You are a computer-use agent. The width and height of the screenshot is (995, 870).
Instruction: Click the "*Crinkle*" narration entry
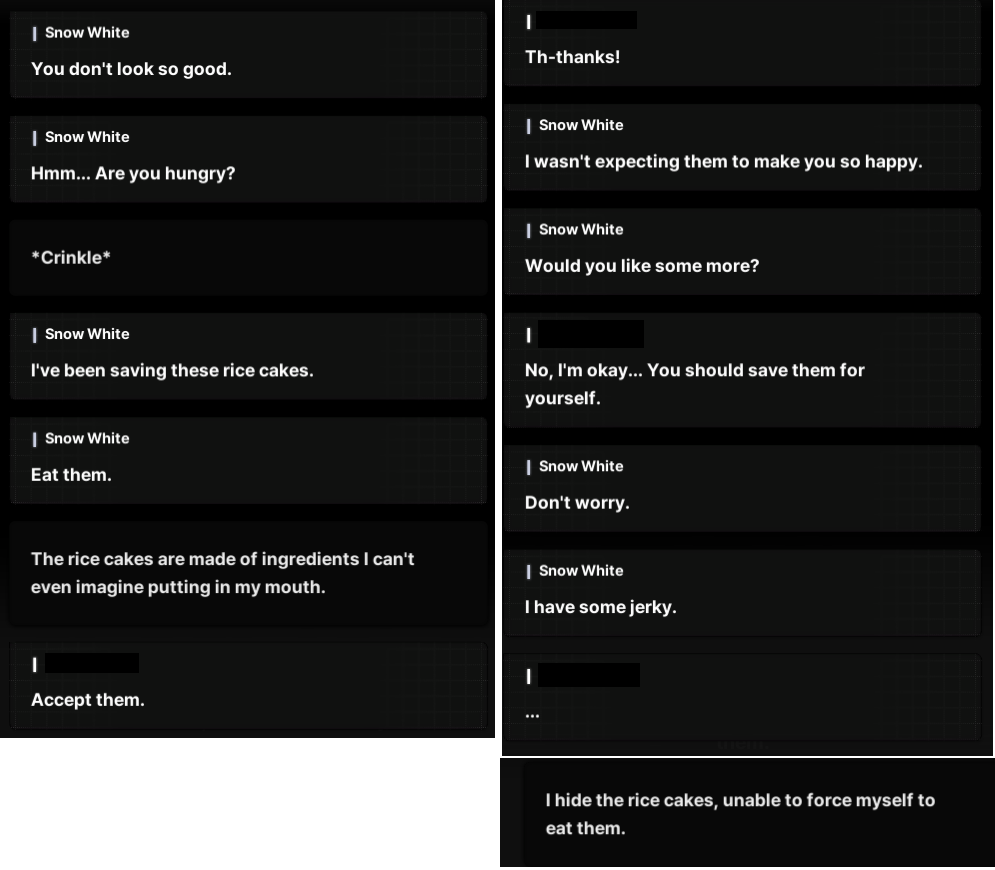[x=71, y=257]
